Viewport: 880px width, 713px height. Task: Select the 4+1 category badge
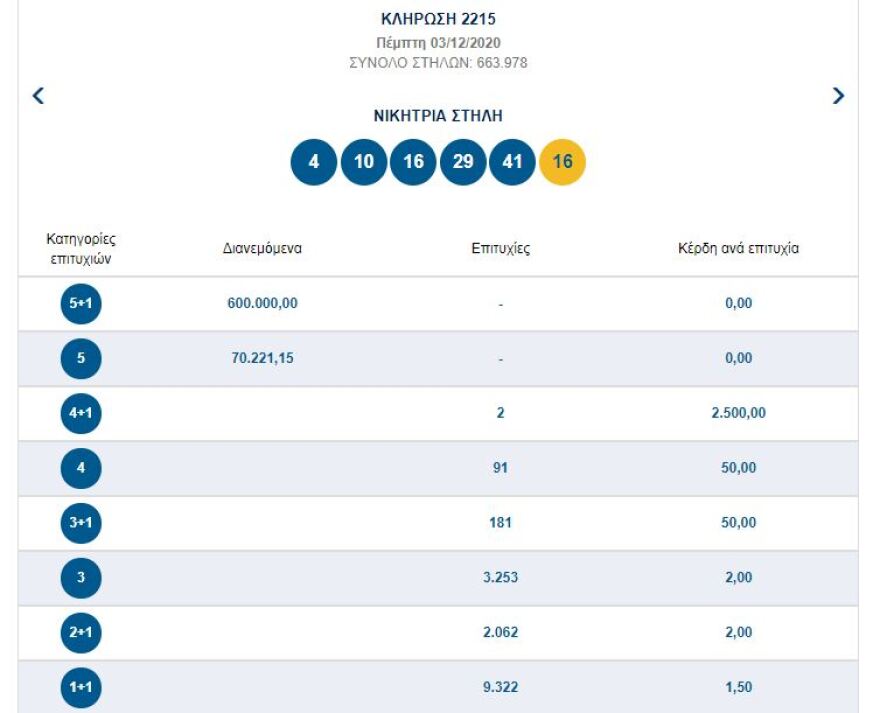81,414
